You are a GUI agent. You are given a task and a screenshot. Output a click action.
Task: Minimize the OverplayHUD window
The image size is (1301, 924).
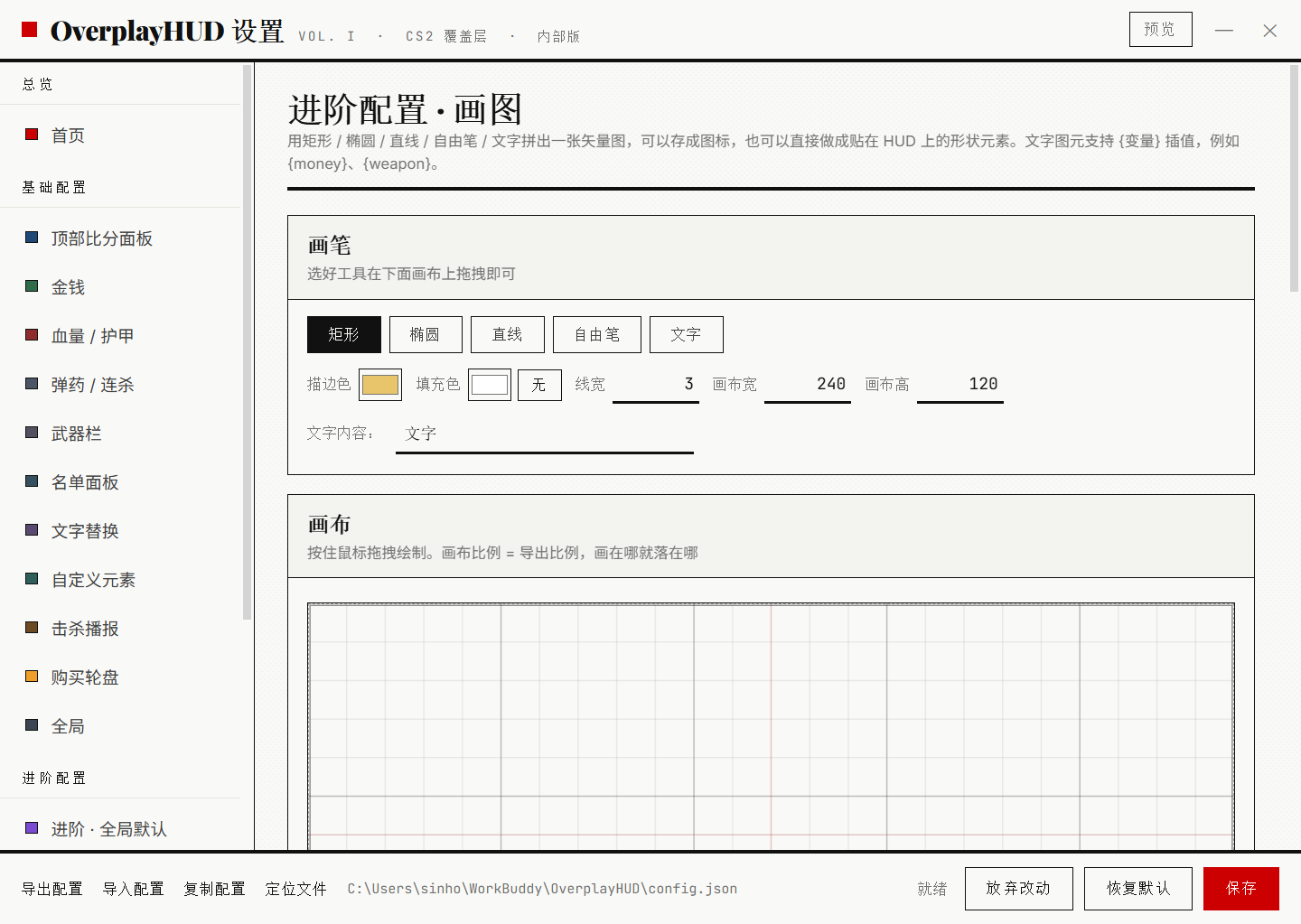1224,30
